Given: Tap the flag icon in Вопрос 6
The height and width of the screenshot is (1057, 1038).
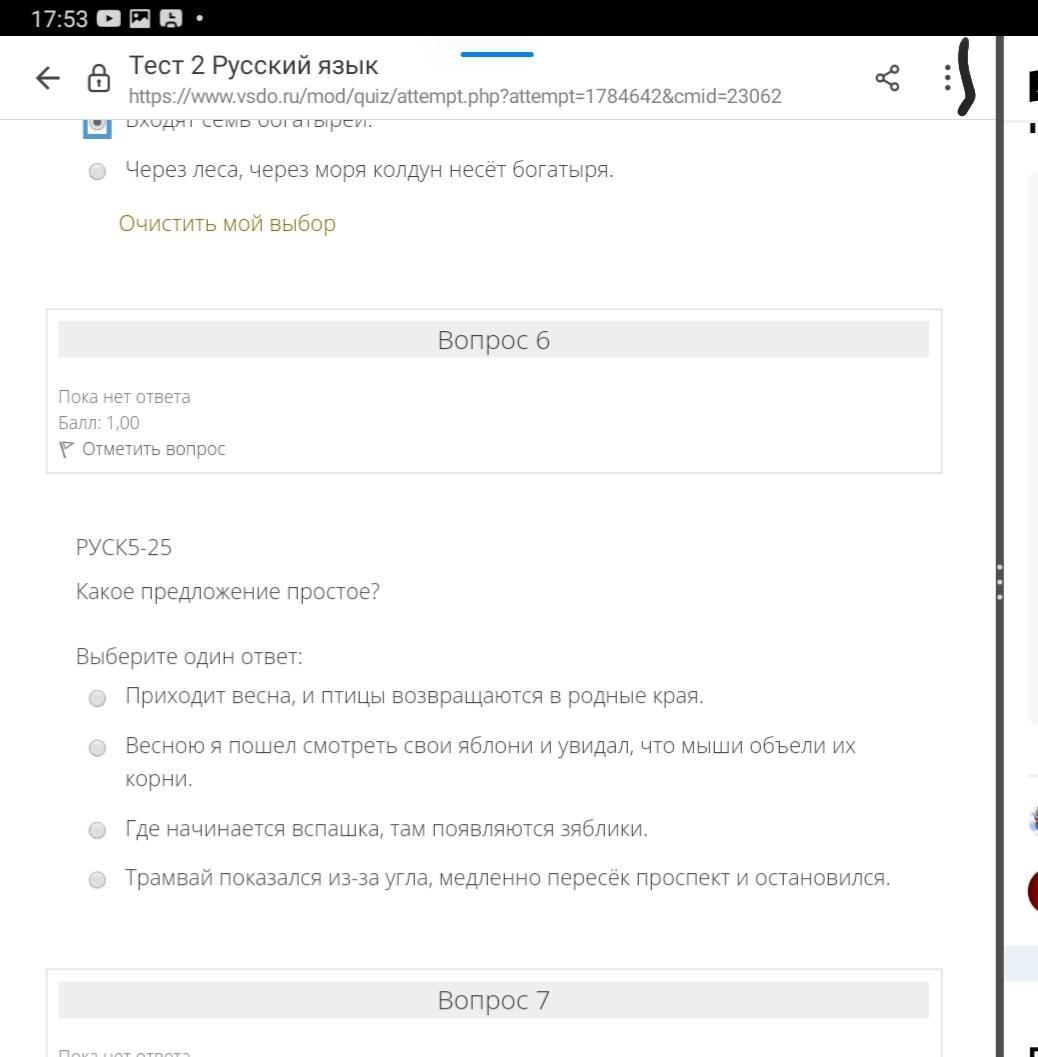Looking at the screenshot, I should point(67,449).
